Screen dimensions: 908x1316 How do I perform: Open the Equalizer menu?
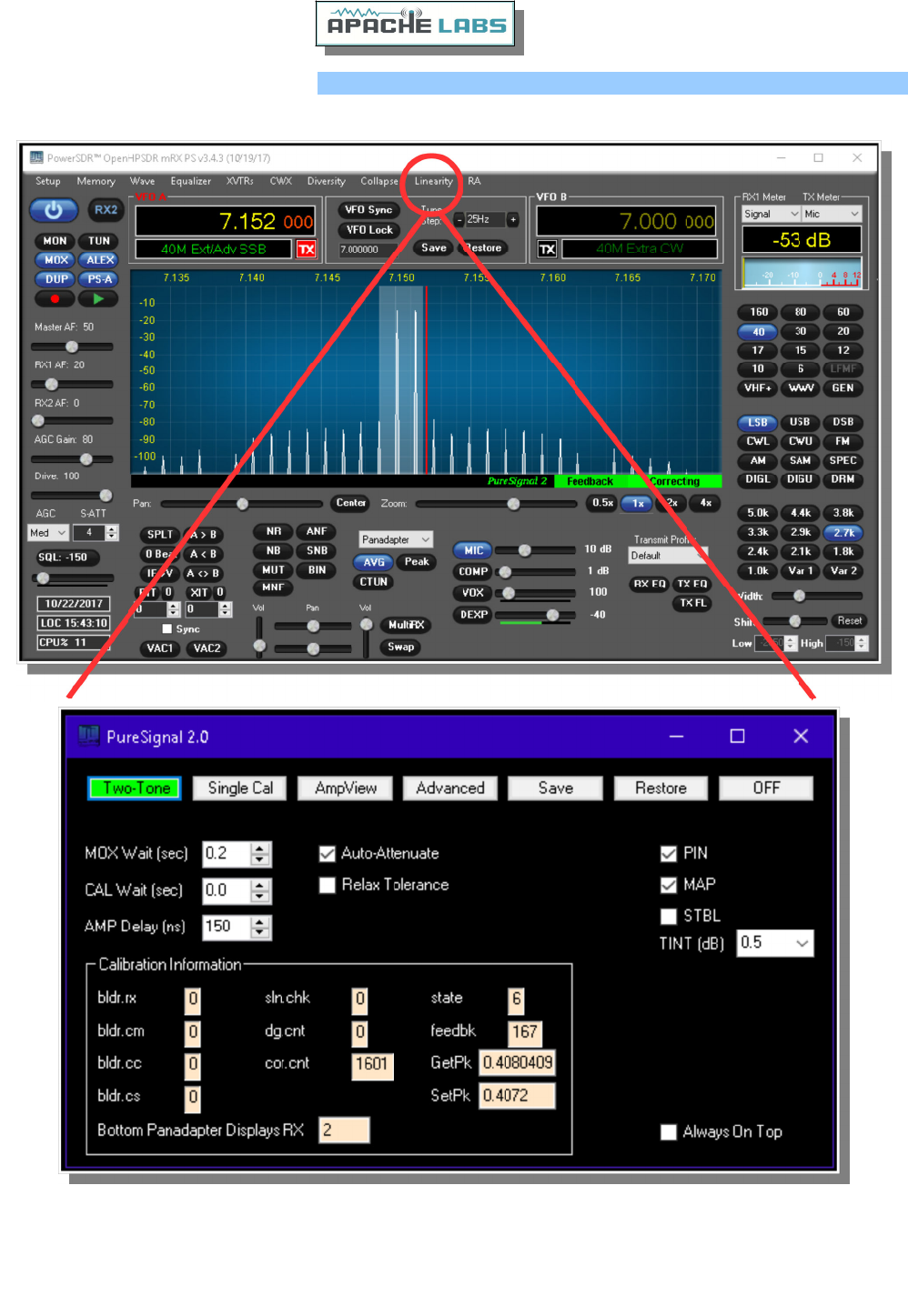[191, 181]
